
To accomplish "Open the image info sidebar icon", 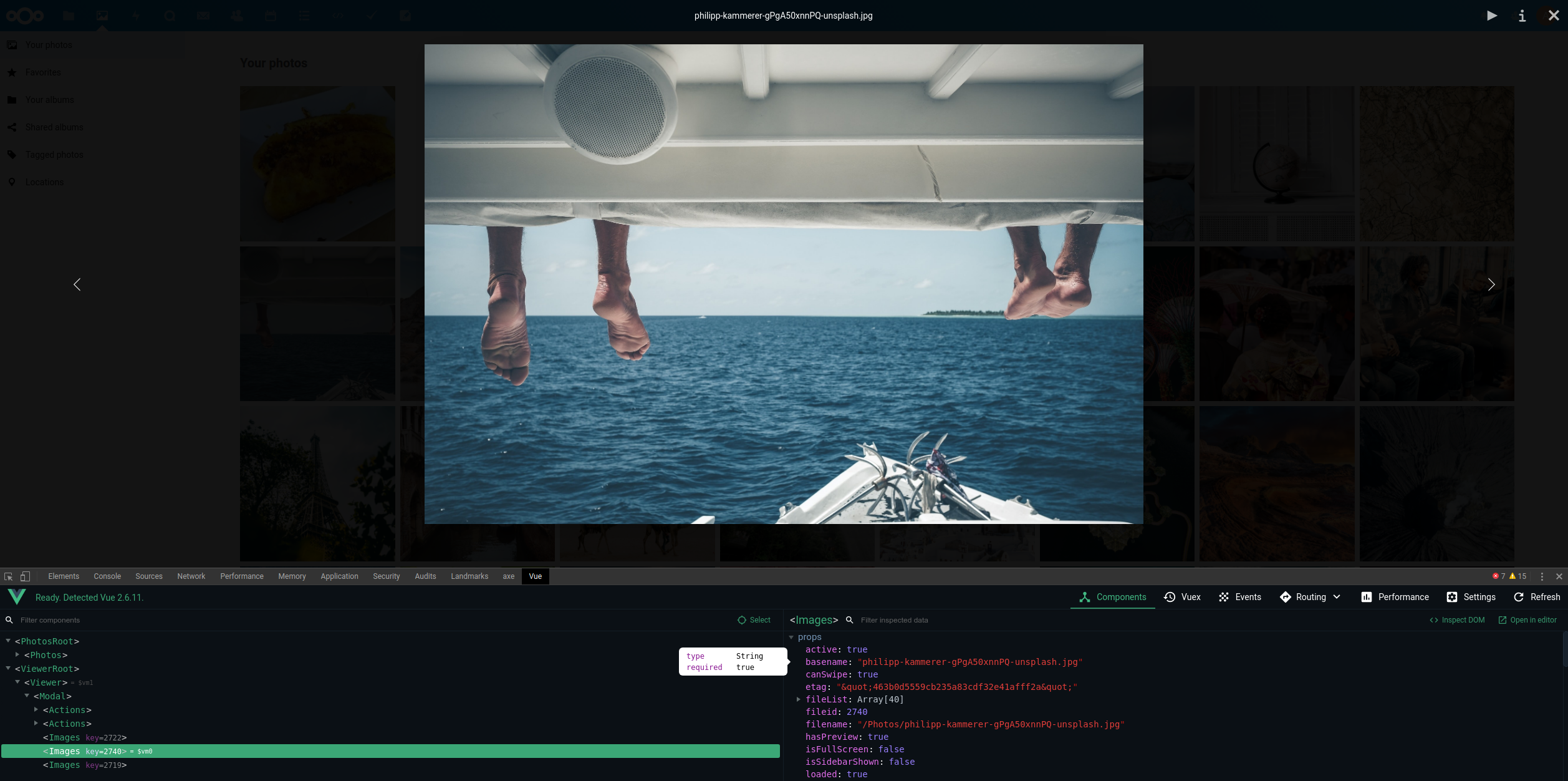I will [x=1522, y=16].
